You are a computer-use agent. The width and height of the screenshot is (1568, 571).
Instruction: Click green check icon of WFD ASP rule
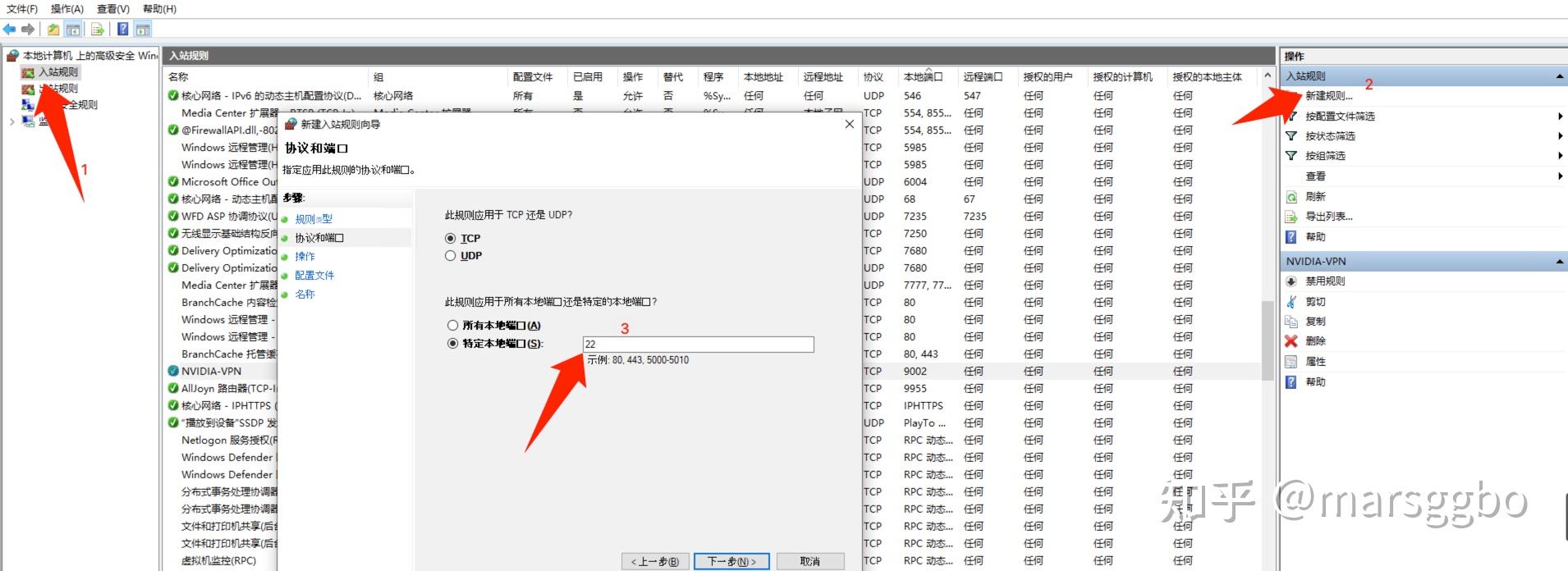[x=173, y=217]
